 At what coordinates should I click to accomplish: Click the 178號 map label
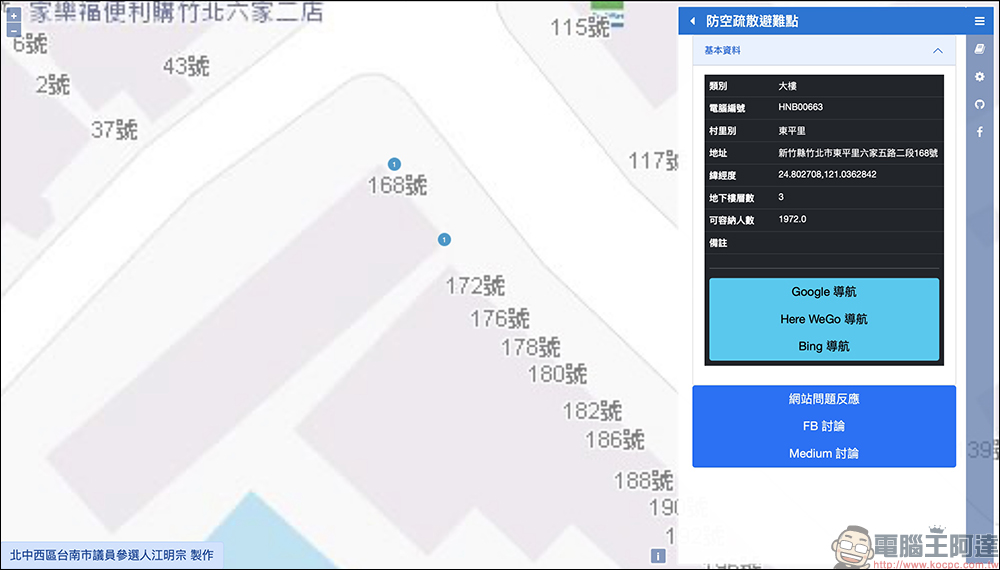[531, 347]
